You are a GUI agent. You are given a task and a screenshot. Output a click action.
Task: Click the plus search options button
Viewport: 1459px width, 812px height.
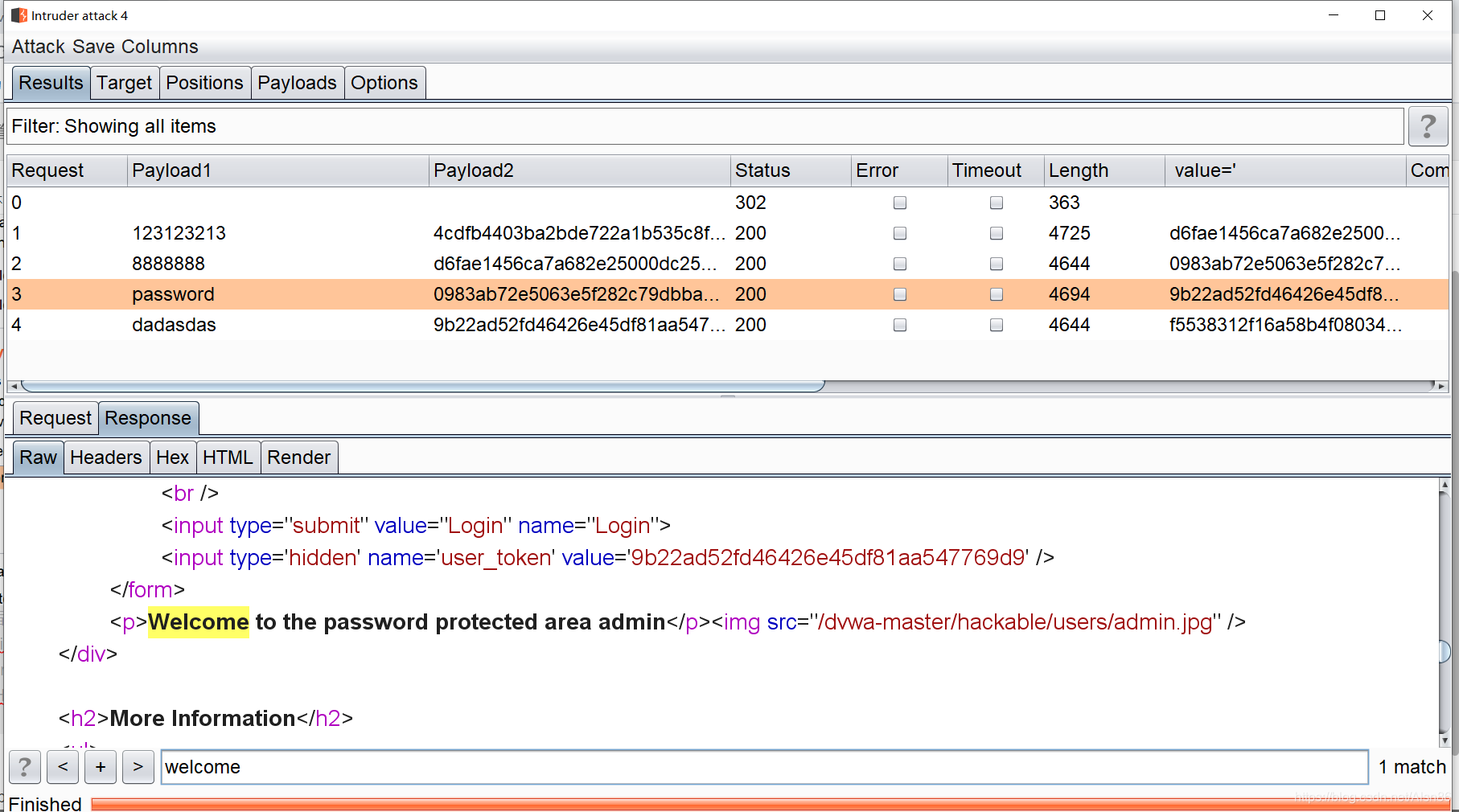(x=101, y=767)
